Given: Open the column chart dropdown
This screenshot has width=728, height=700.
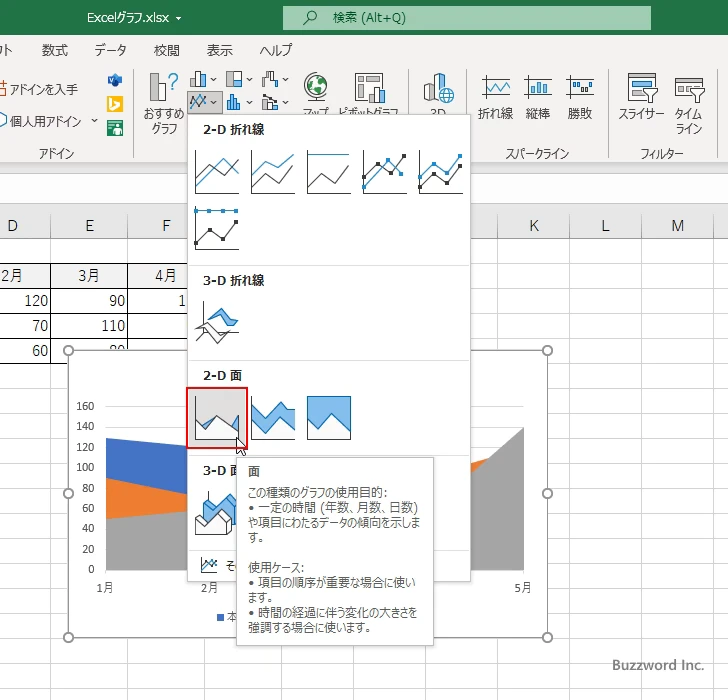Looking at the screenshot, I should pyautogui.click(x=203, y=79).
